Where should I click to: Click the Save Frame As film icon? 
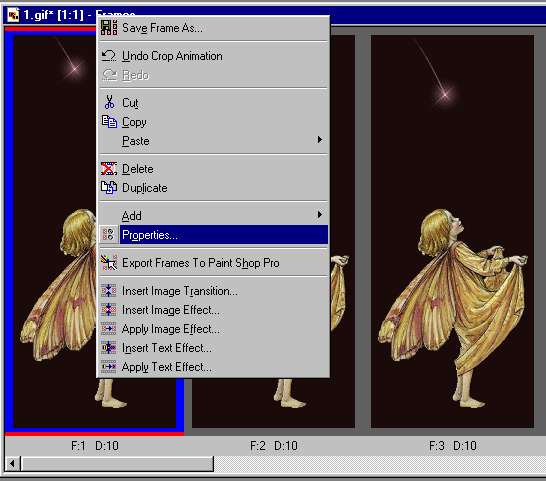coord(109,28)
